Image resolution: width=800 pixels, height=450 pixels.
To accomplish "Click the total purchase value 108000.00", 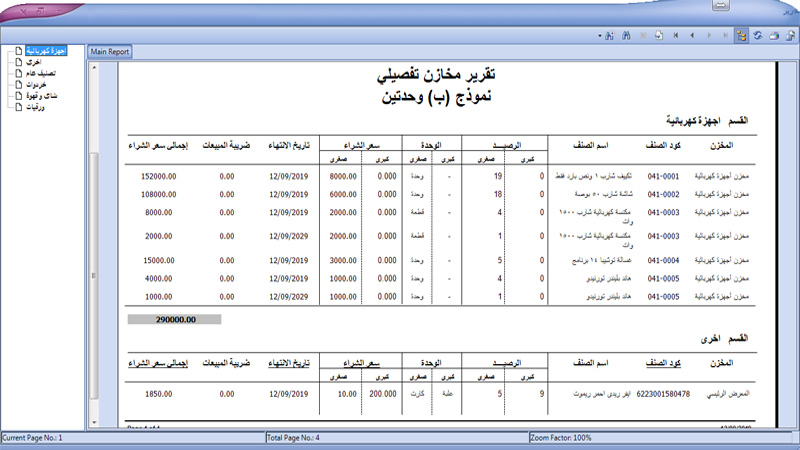I will click(159, 194).
